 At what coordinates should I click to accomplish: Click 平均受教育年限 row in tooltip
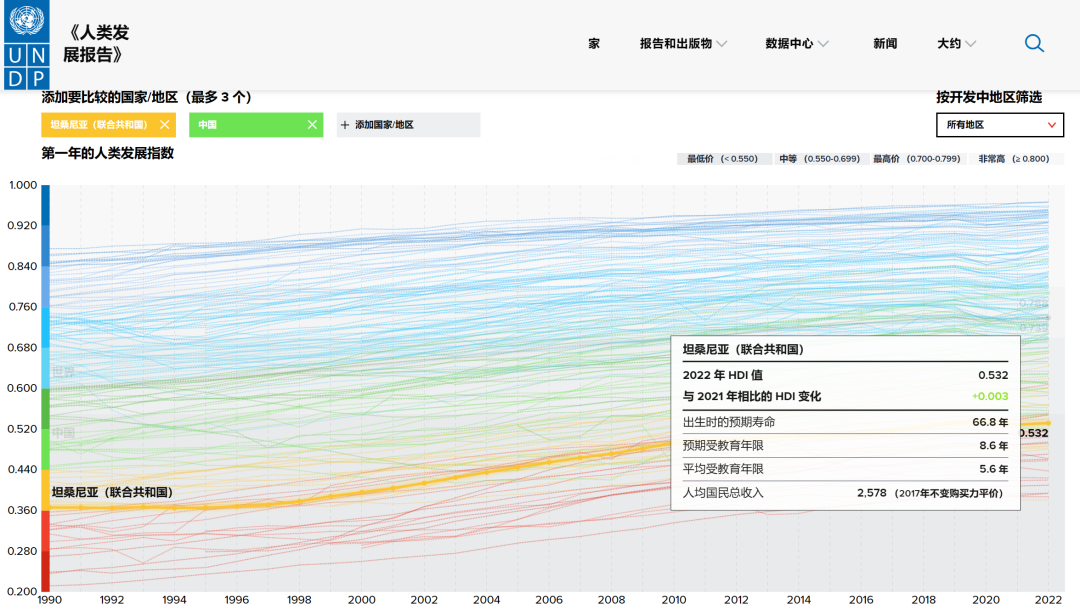tap(845, 469)
